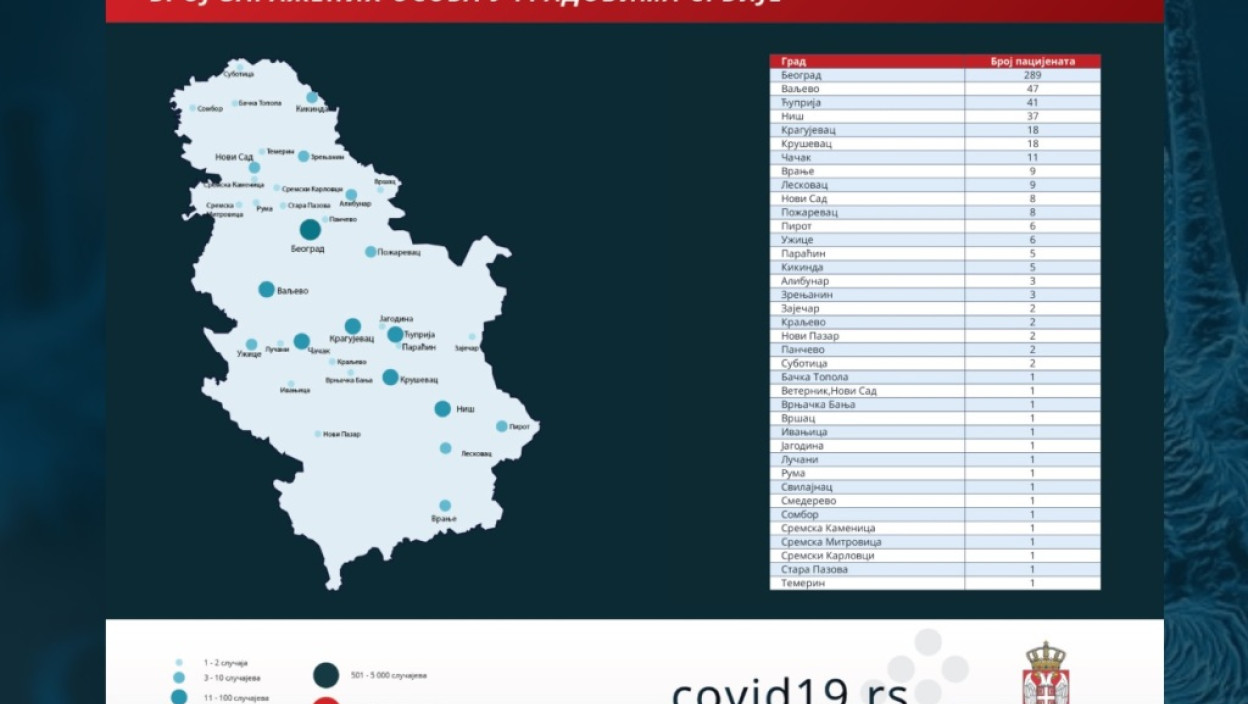Viewport: 1248px width, 704px height.
Task: Select the Пожаревац table row
Action: click(x=935, y=212)
